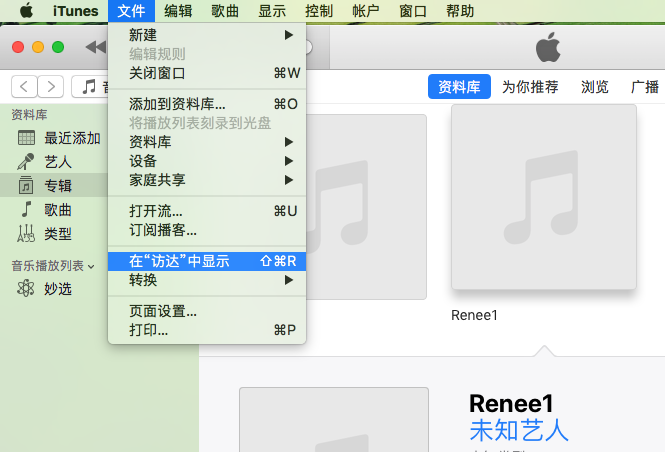
Task: Click the expanded album detail artwork
Action: point(334,419)
